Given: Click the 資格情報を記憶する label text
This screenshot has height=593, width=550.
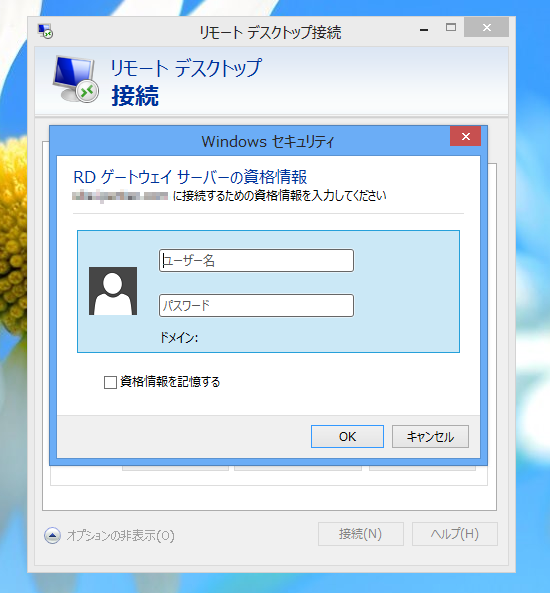Looking at the screenshot, I should click(170, 382).
